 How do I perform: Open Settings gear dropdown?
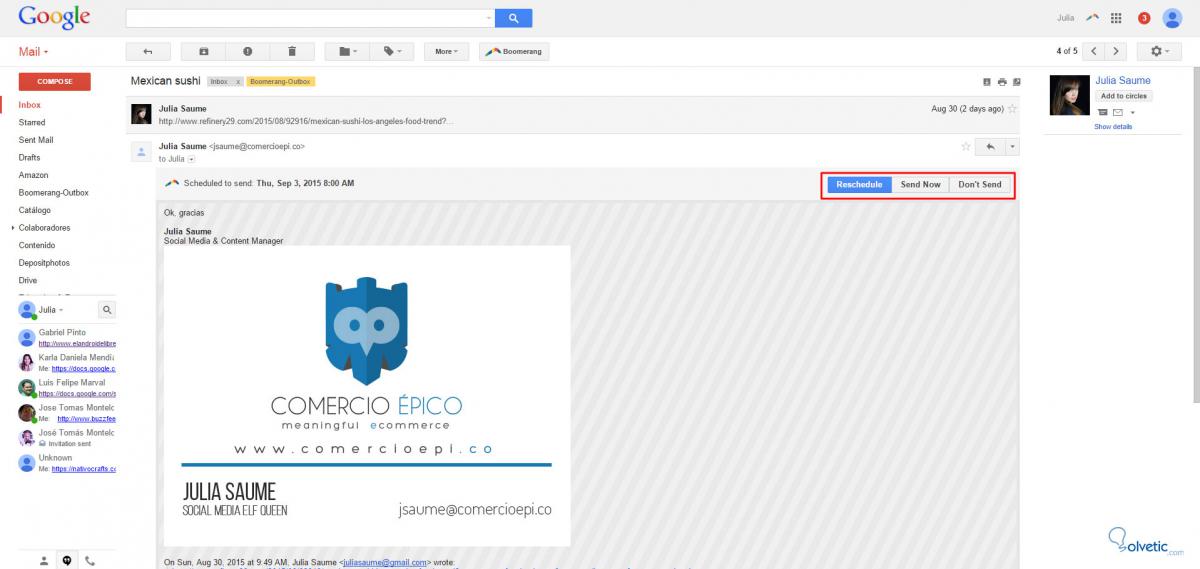pyautogui.click(x=1159, y=51)
